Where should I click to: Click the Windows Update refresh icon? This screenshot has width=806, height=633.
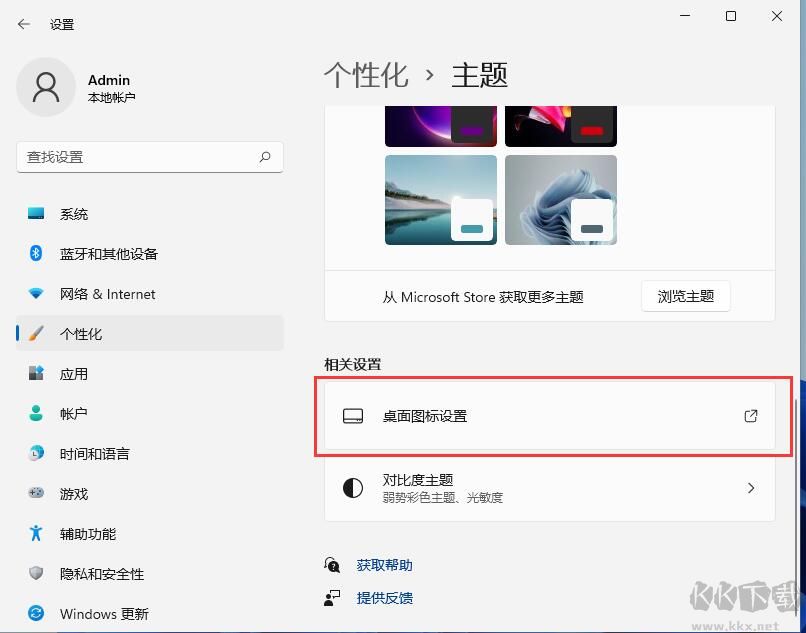[x=36, y=613]
